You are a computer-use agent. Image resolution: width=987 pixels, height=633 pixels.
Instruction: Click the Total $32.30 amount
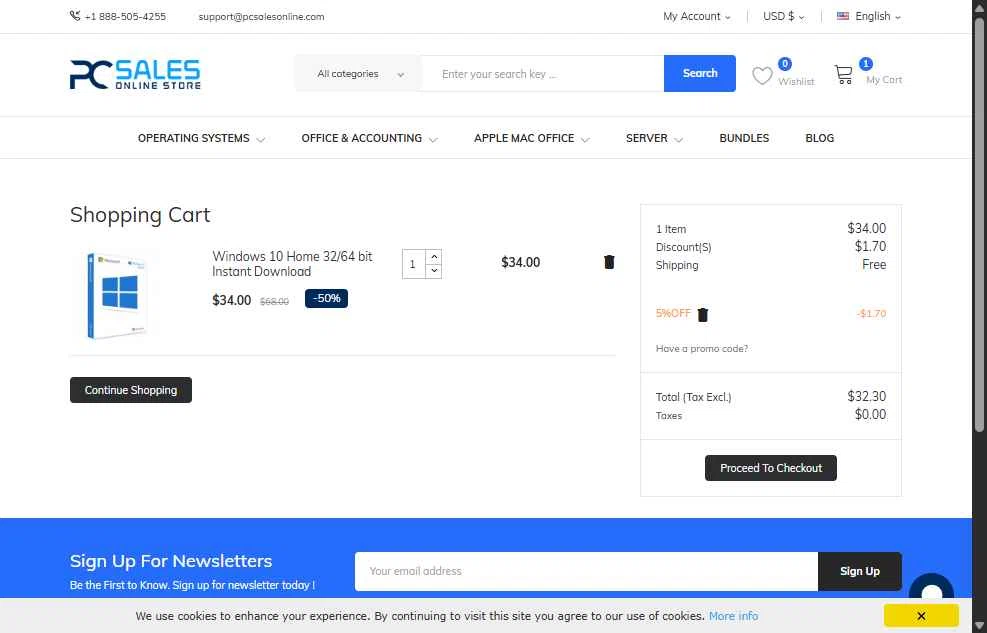point(866,396)
